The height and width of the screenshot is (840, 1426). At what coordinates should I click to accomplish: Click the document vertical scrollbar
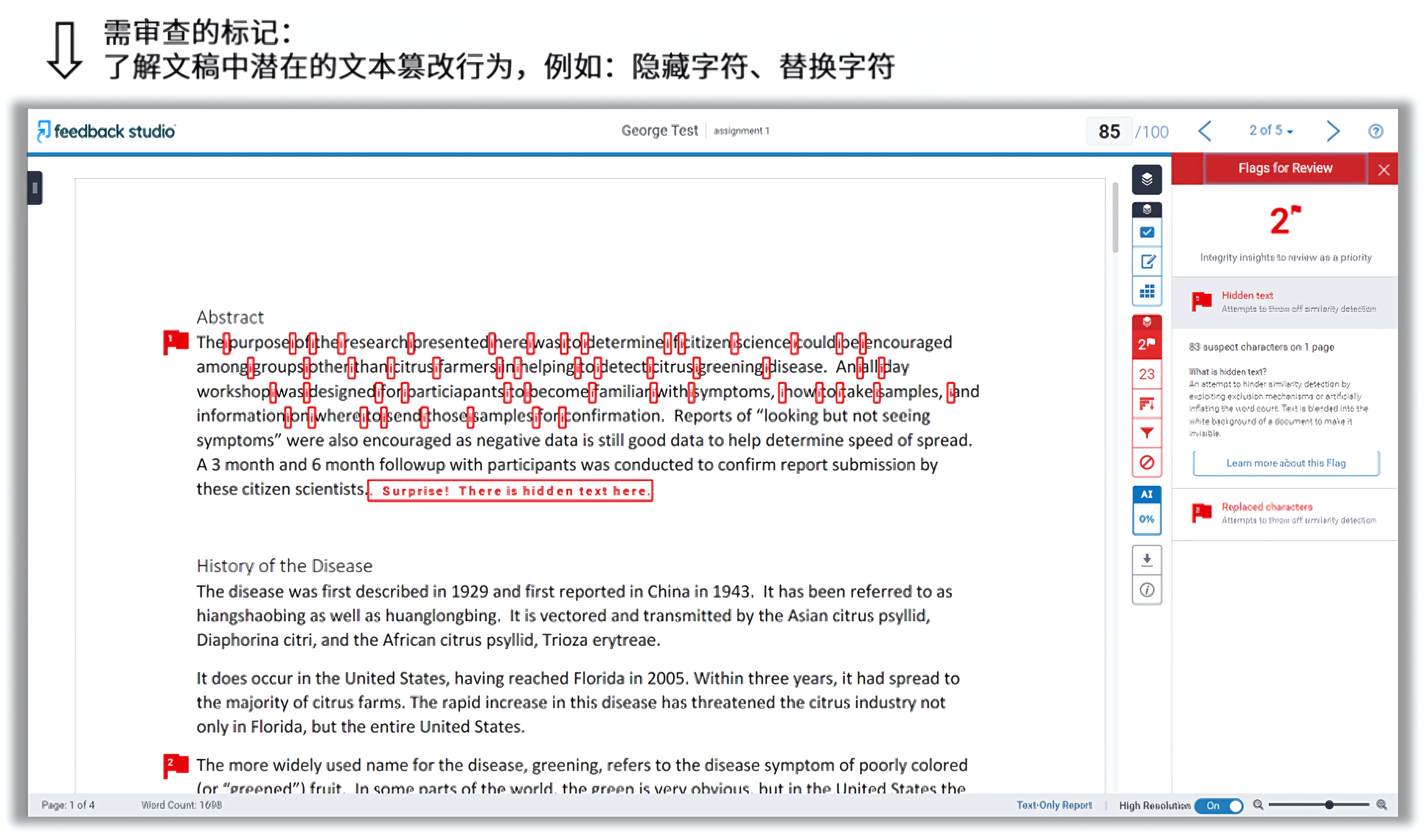click(x=1115, y=217)
